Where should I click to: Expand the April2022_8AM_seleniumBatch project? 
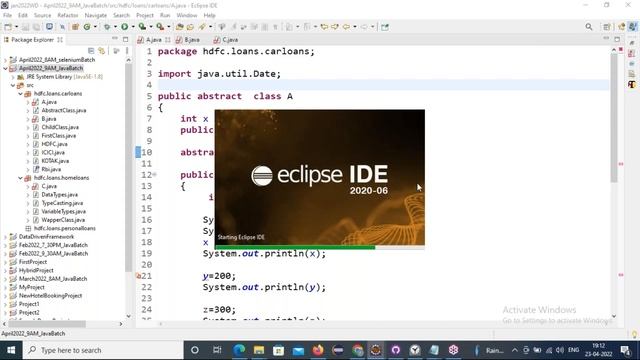[5, 60]
